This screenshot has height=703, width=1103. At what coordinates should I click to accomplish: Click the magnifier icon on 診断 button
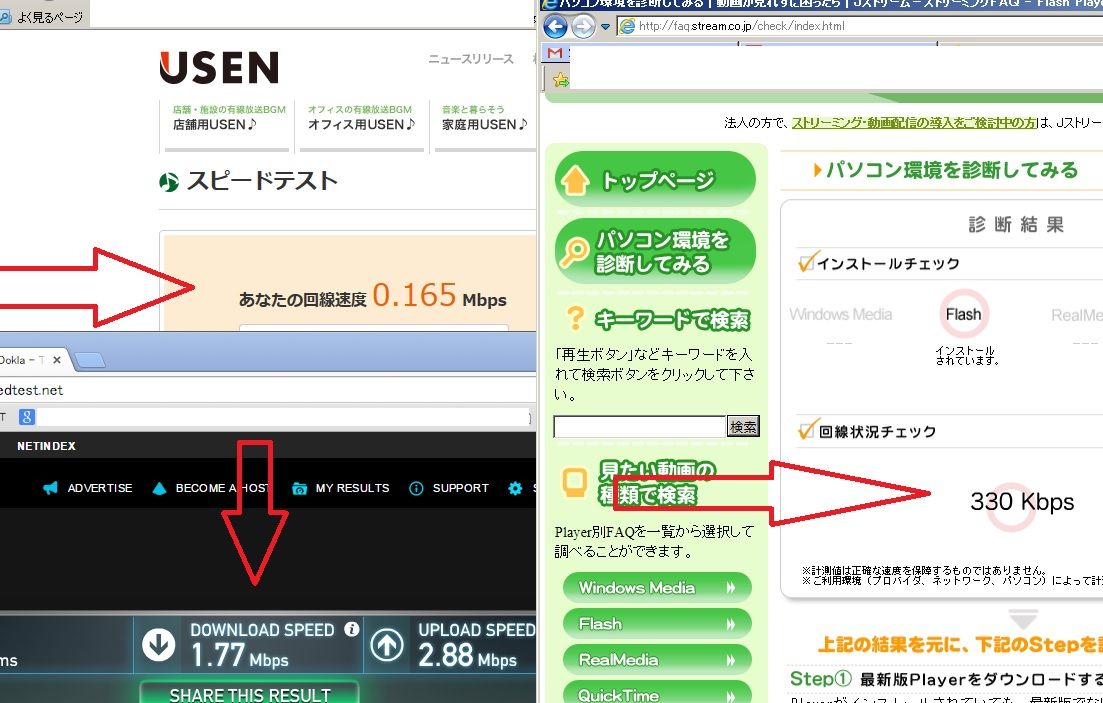point(575,253)
